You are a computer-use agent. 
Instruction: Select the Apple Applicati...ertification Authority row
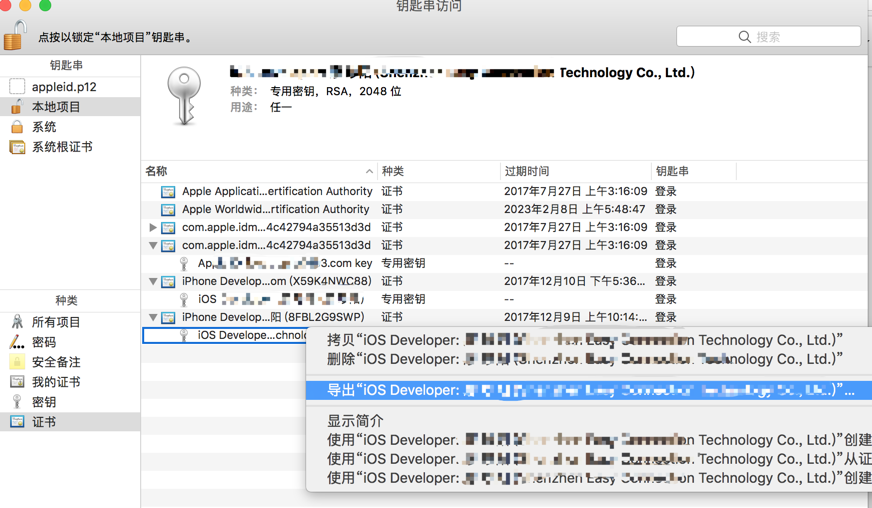[x=504, y=191]
